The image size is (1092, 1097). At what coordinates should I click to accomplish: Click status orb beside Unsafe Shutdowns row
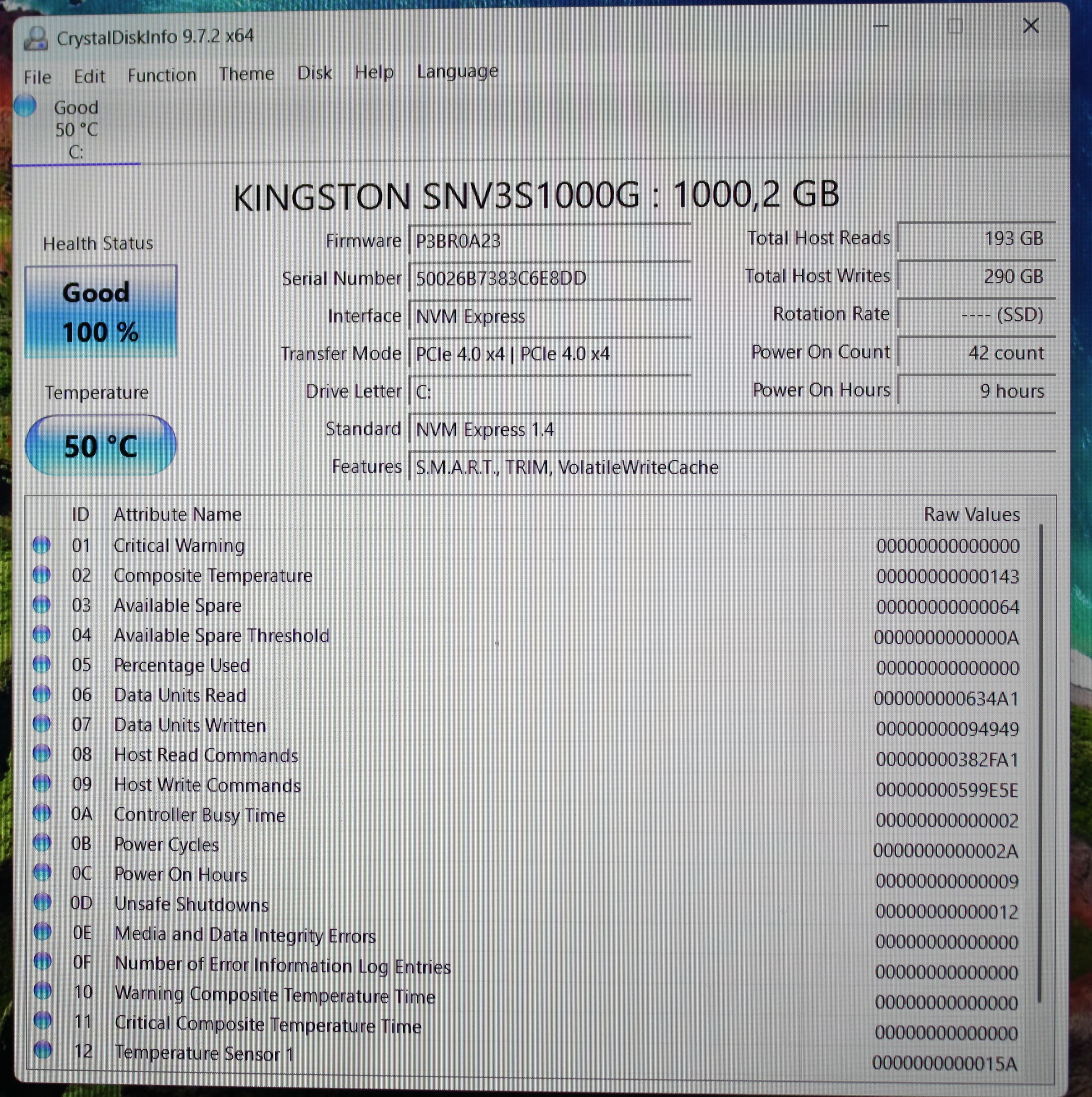tap(42, 902)
